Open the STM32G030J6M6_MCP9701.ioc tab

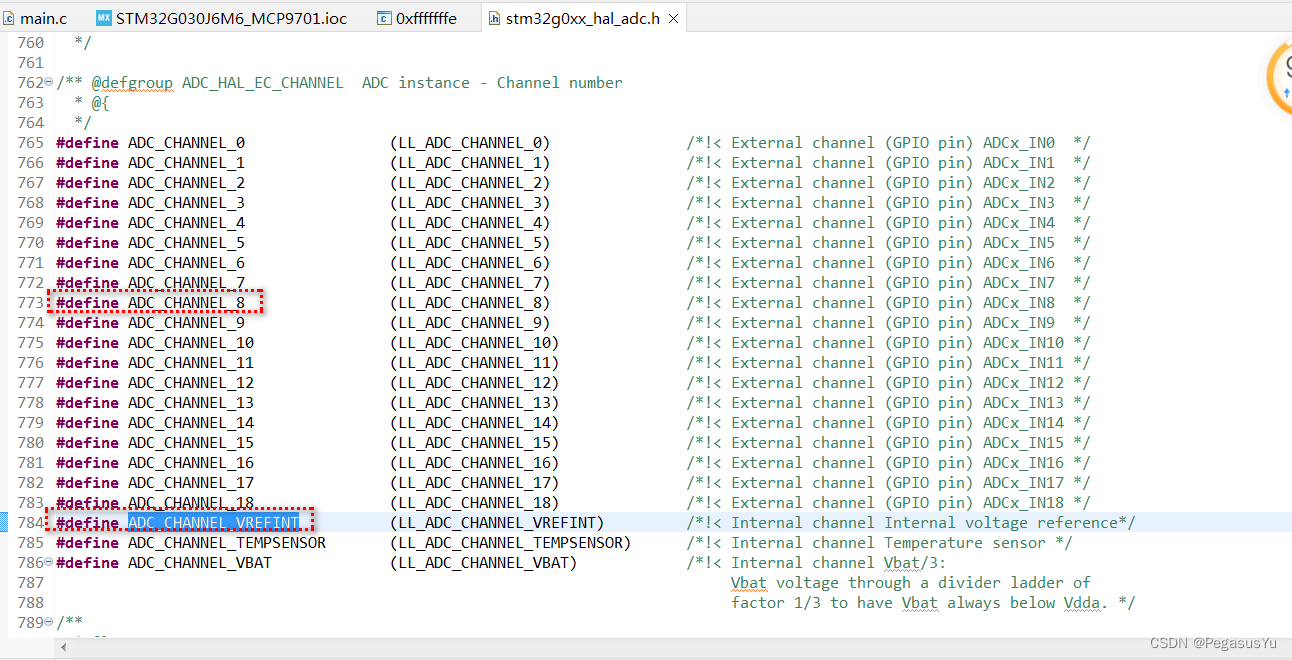(x=221, y=18)
